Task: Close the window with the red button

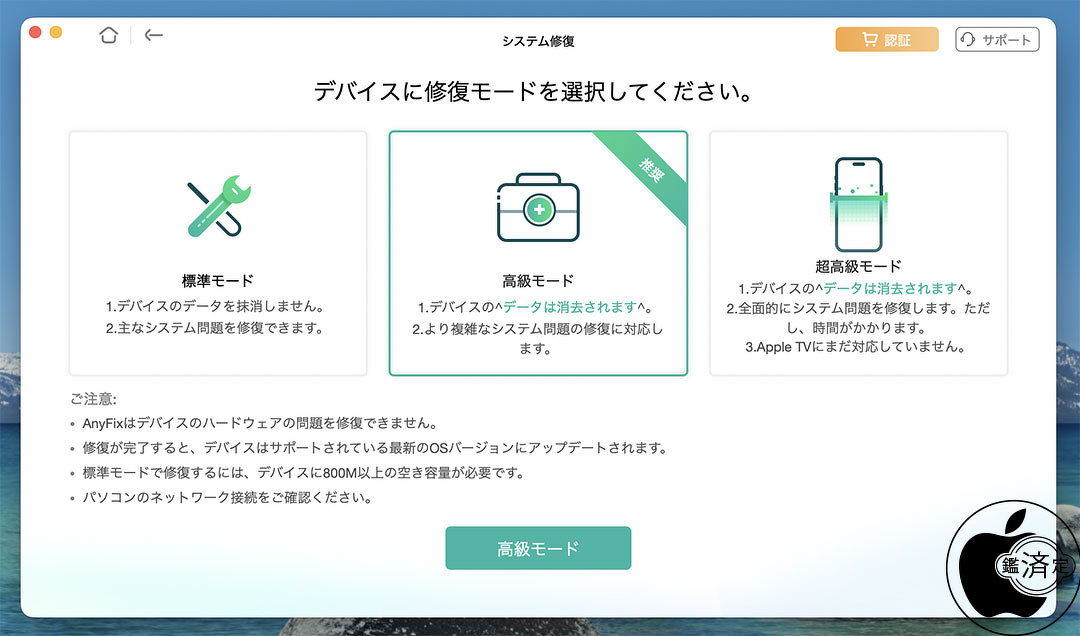Action: coord(35,32)
